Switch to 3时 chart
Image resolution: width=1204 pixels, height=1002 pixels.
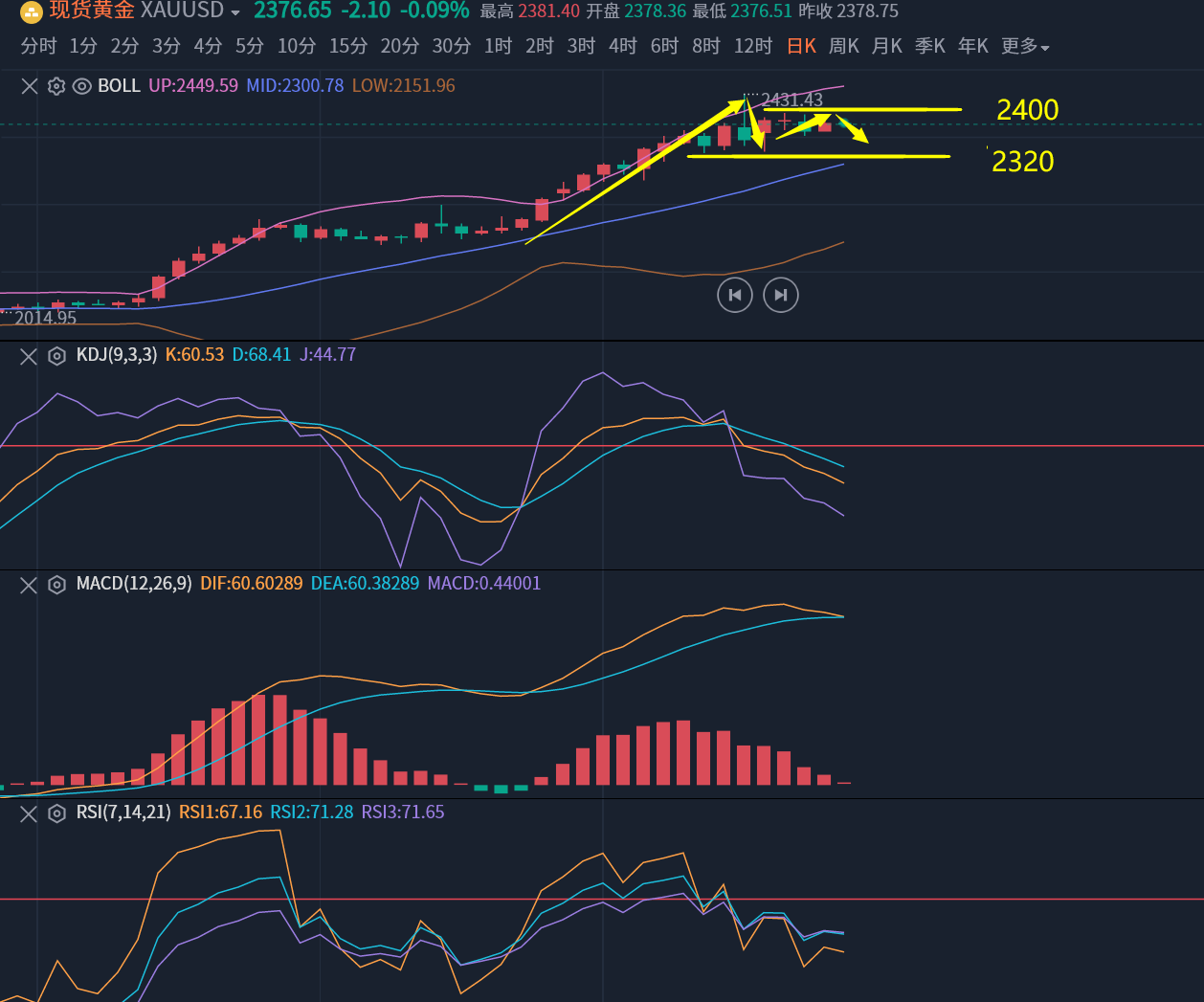[581, 46]
